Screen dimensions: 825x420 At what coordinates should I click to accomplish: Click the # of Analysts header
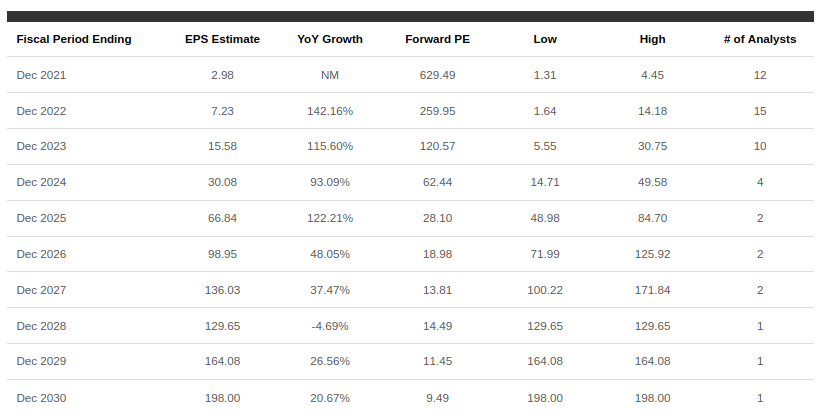point(760,39)
